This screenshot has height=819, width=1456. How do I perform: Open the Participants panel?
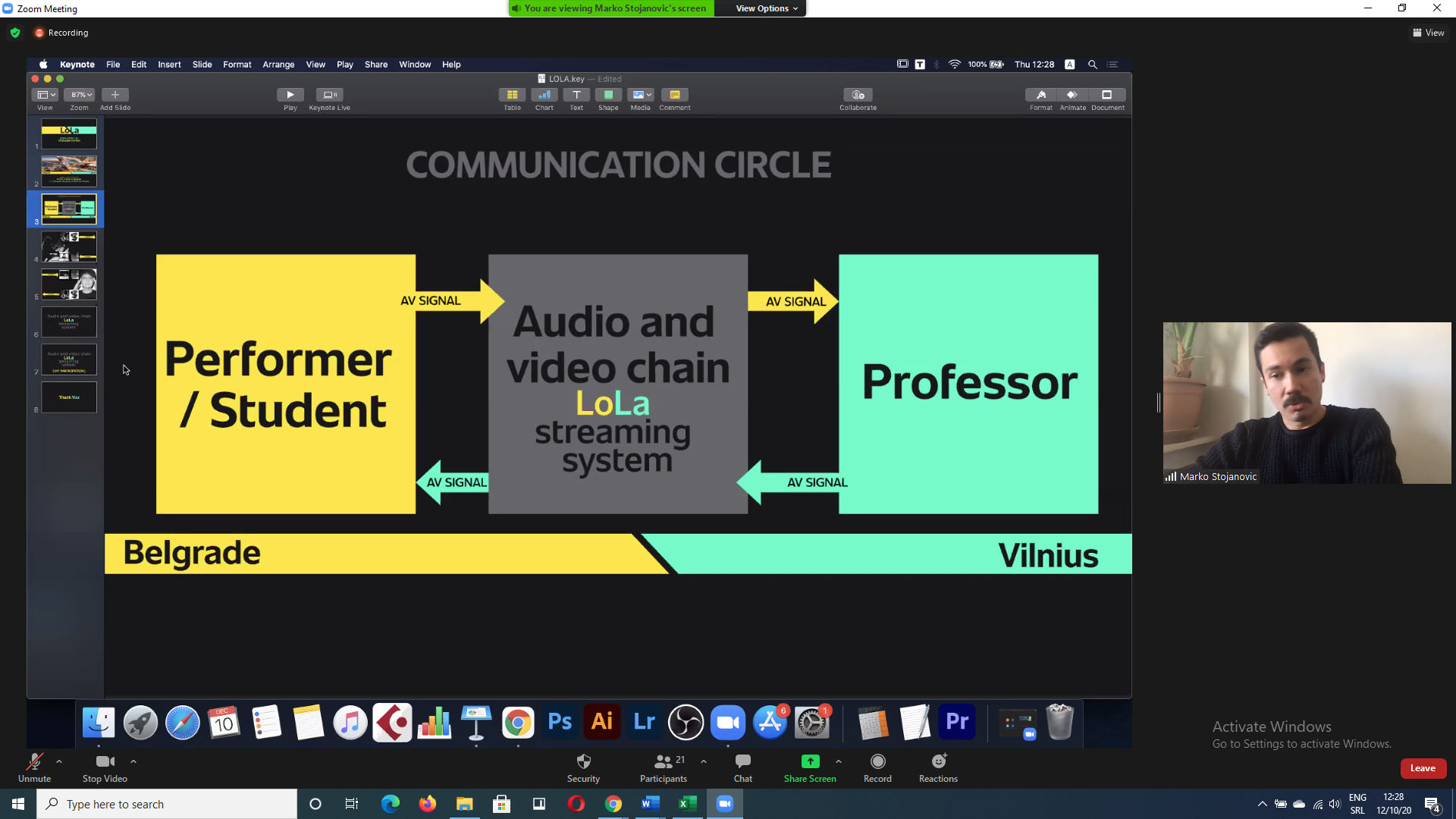pyautogui.click(x=664, y=767)
